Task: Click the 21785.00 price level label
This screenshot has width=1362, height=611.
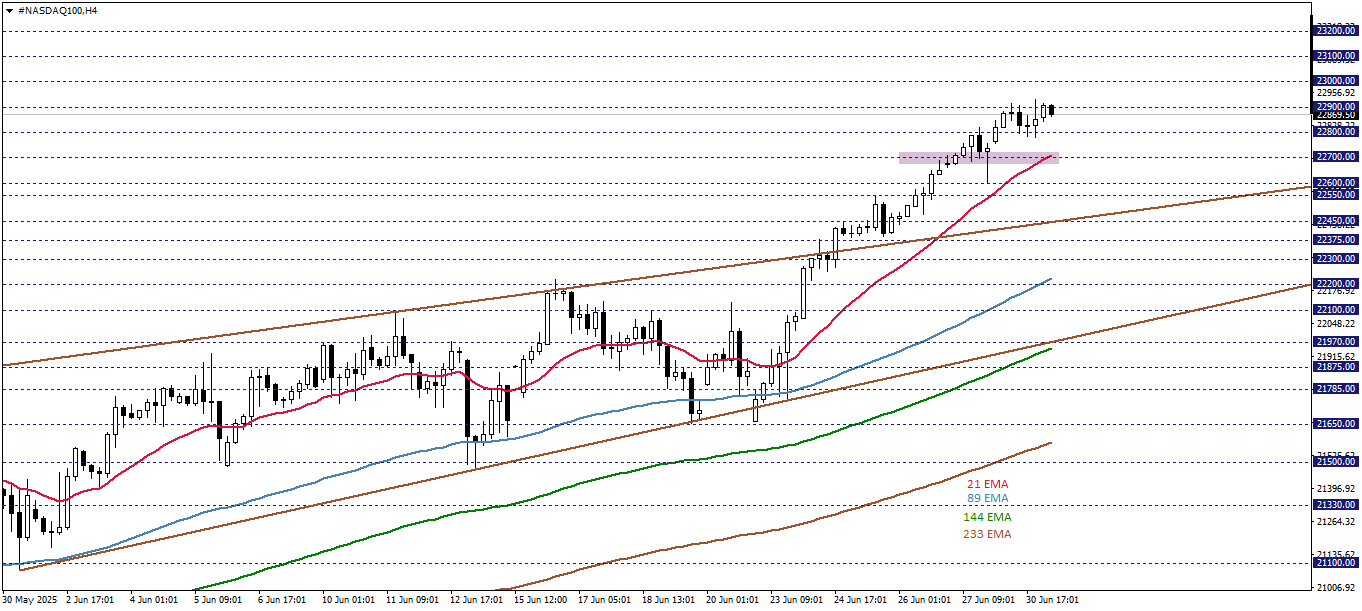Action: tap(1336, 389)
